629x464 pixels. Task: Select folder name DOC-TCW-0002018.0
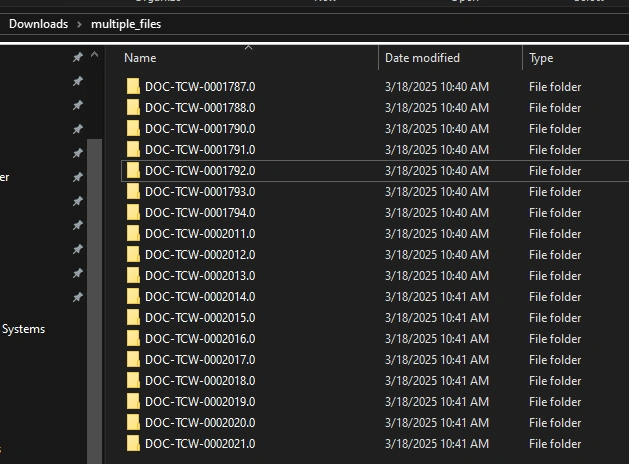tap(200, 381)
